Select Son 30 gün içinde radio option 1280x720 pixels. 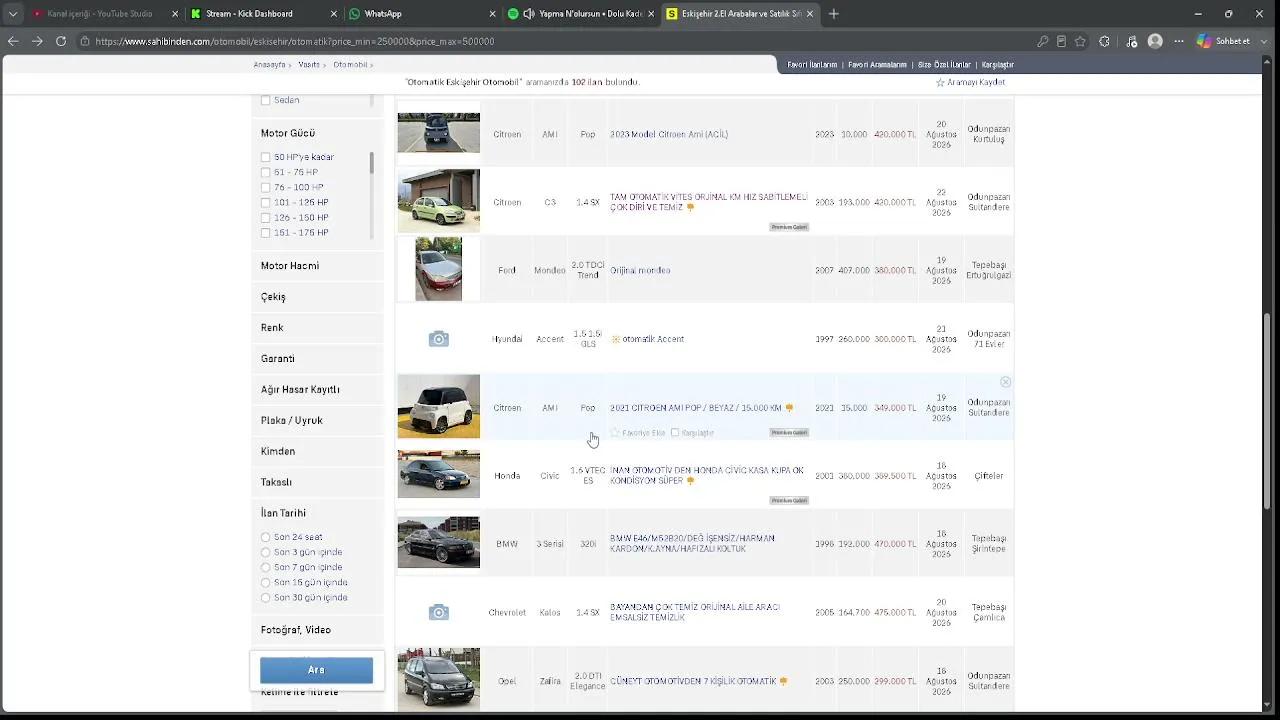(265, 597)
